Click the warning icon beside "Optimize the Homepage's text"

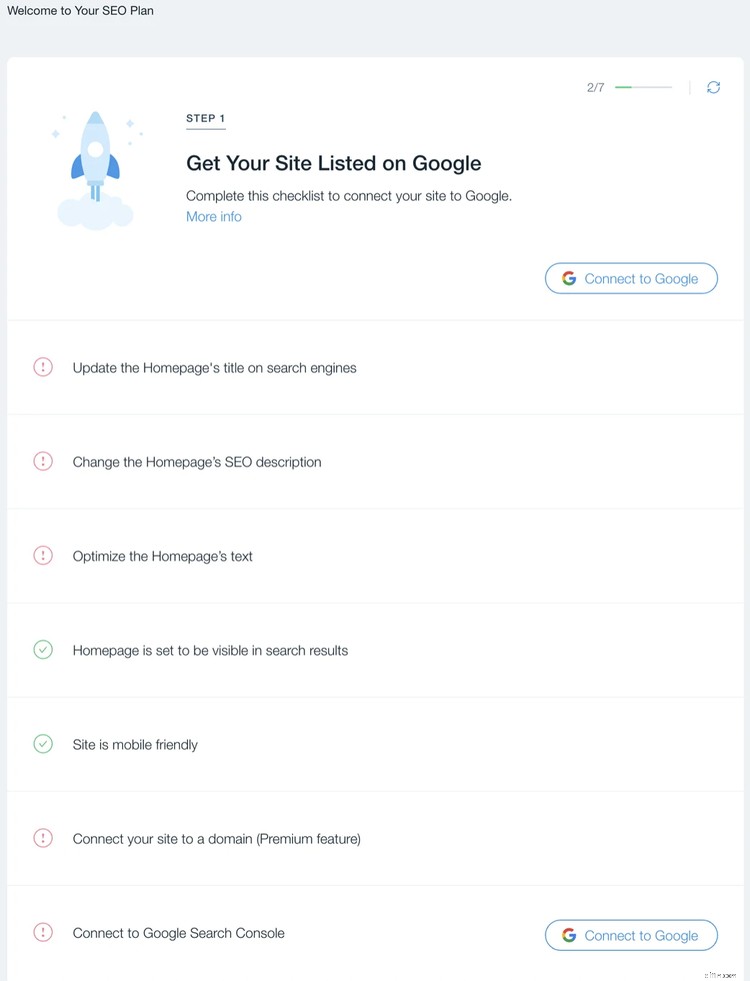(x=43, y=555)
